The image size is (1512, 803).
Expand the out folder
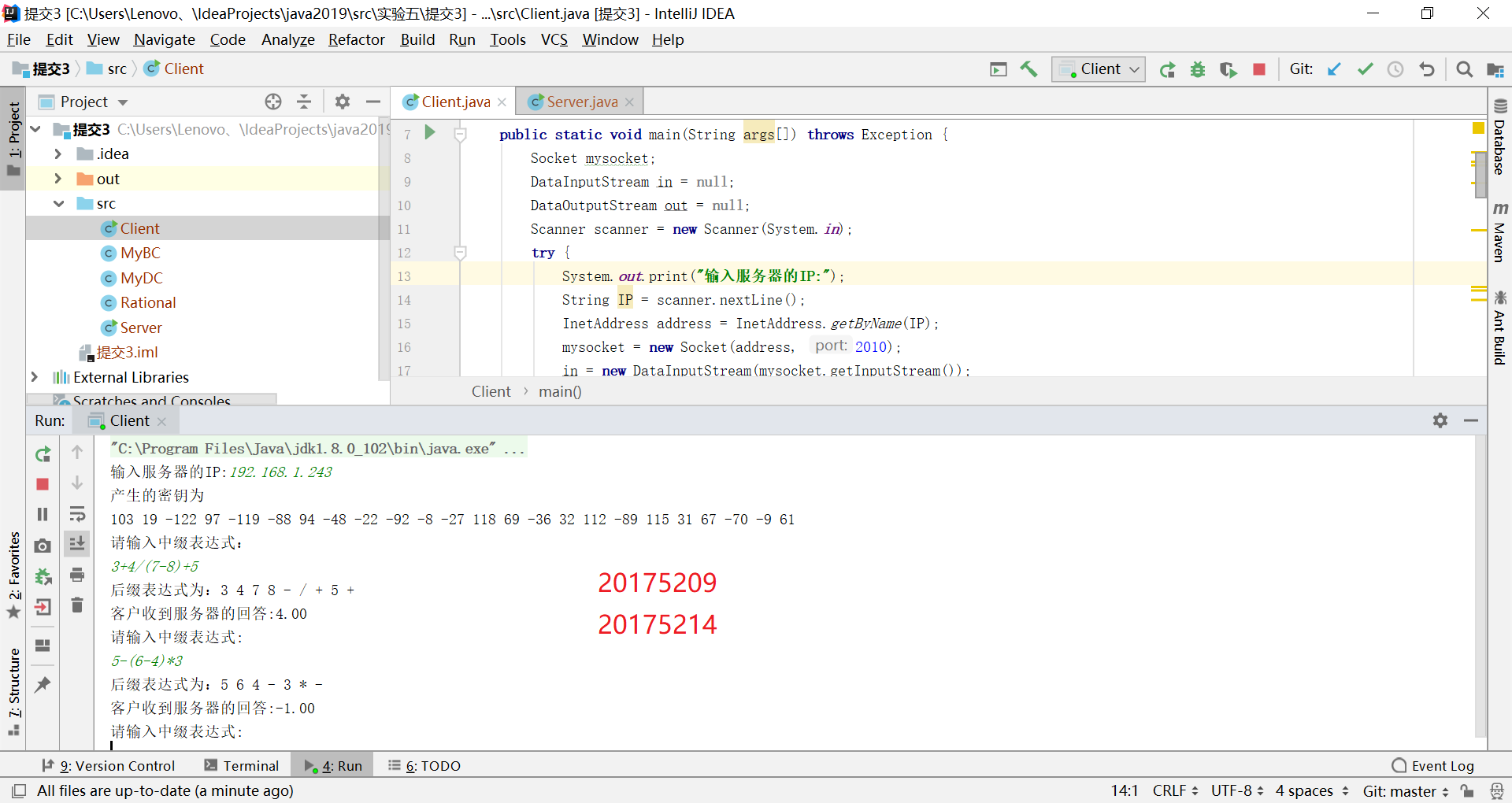[57, 179]
